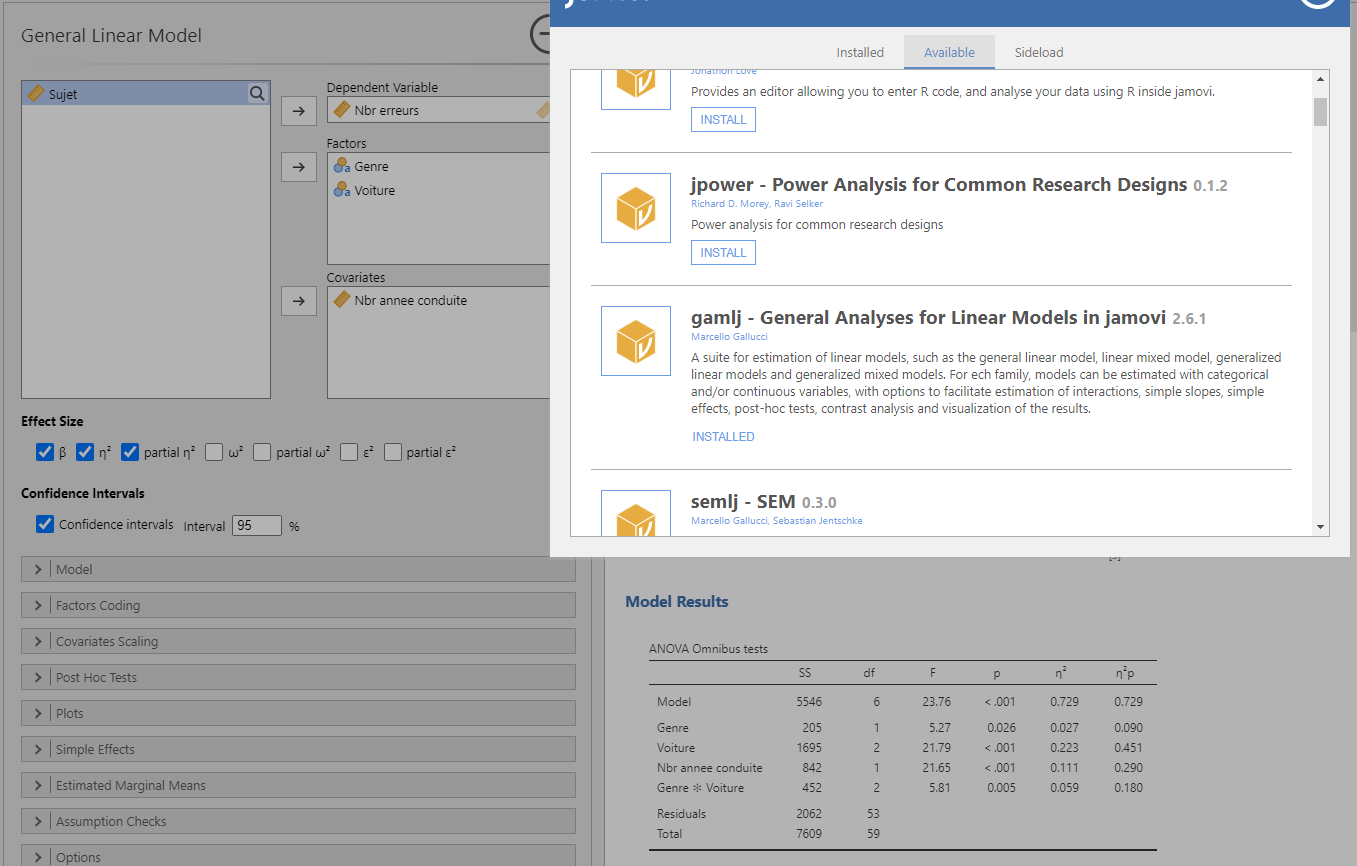Click arrow button to assign Covariates

pos(298,300)
